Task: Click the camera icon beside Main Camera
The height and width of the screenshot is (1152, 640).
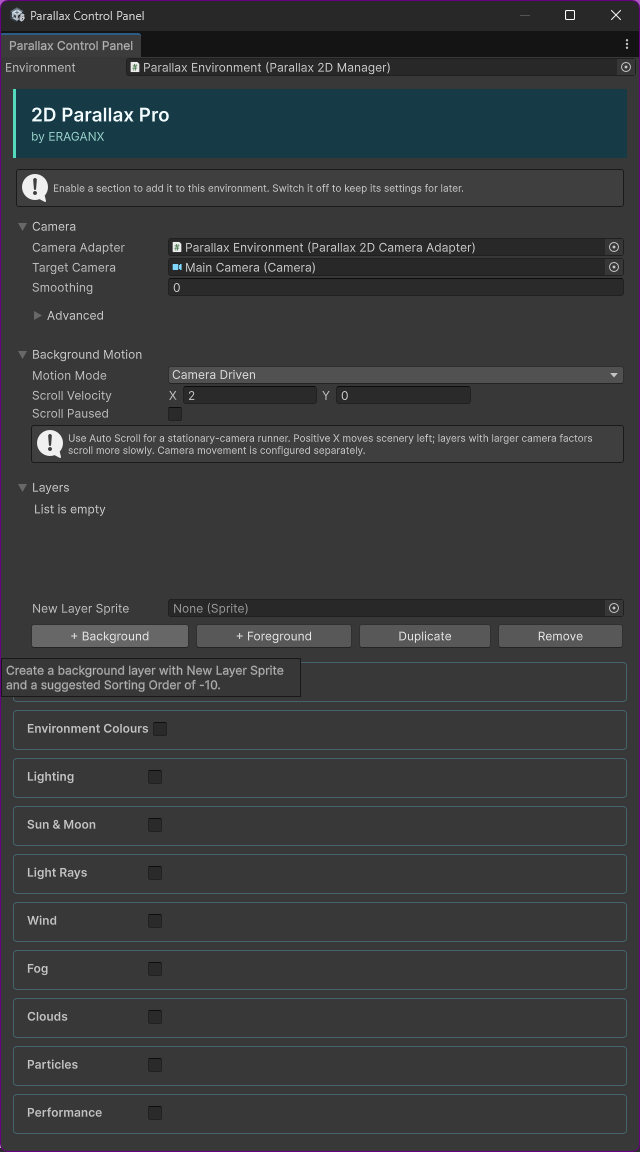Action: click(x=177, y=267)
